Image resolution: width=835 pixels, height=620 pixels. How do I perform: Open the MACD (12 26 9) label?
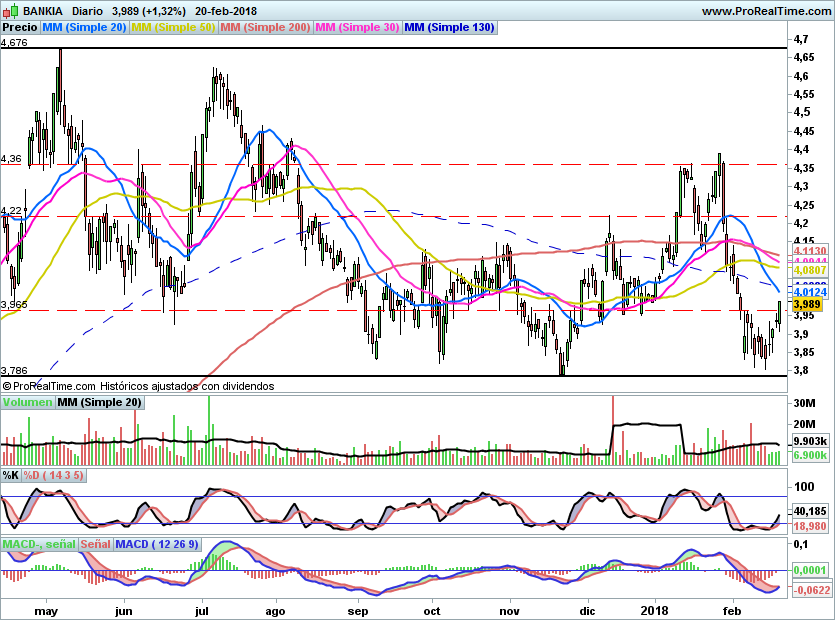tap(157, 544)
